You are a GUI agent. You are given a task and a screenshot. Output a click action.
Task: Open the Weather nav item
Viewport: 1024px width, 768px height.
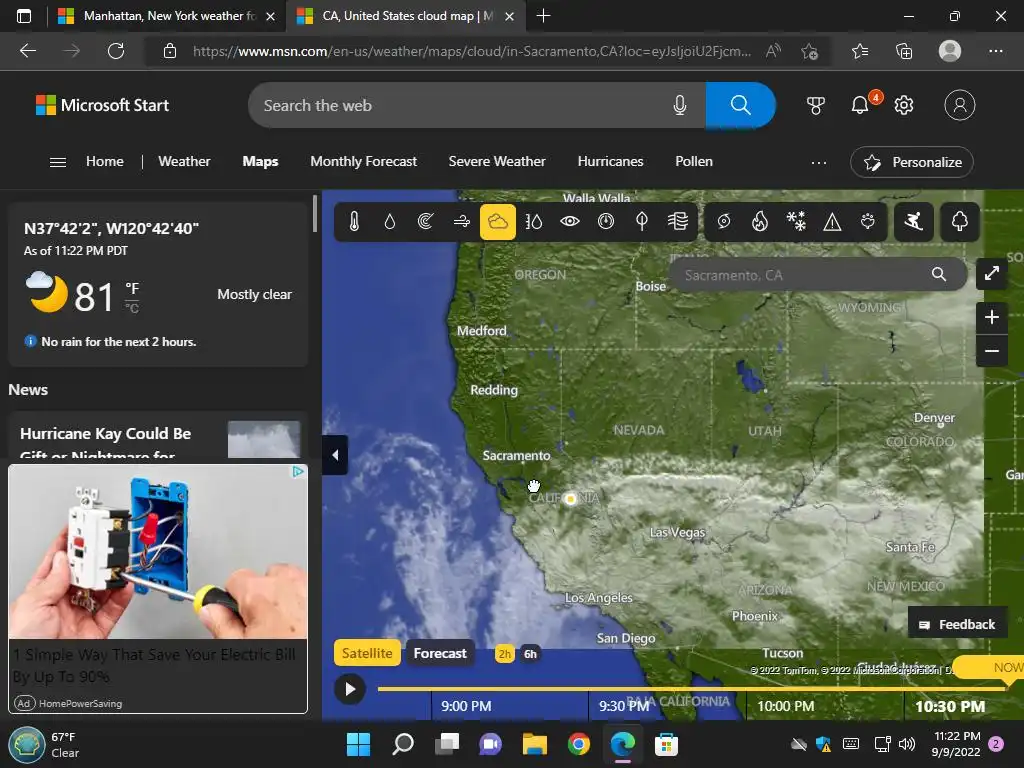(184, 161)
